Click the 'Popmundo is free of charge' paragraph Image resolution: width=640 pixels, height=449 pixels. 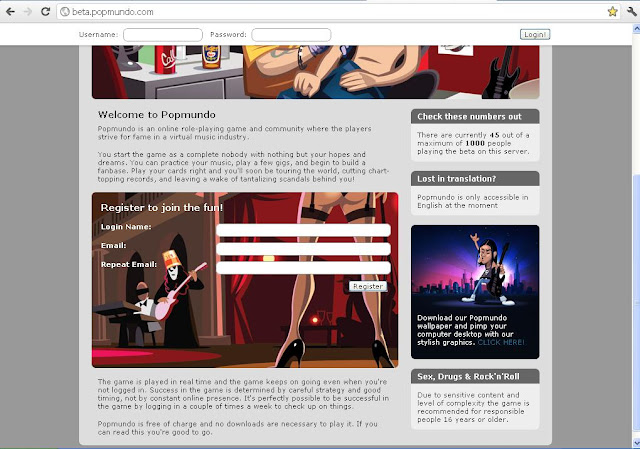[238, 428]
